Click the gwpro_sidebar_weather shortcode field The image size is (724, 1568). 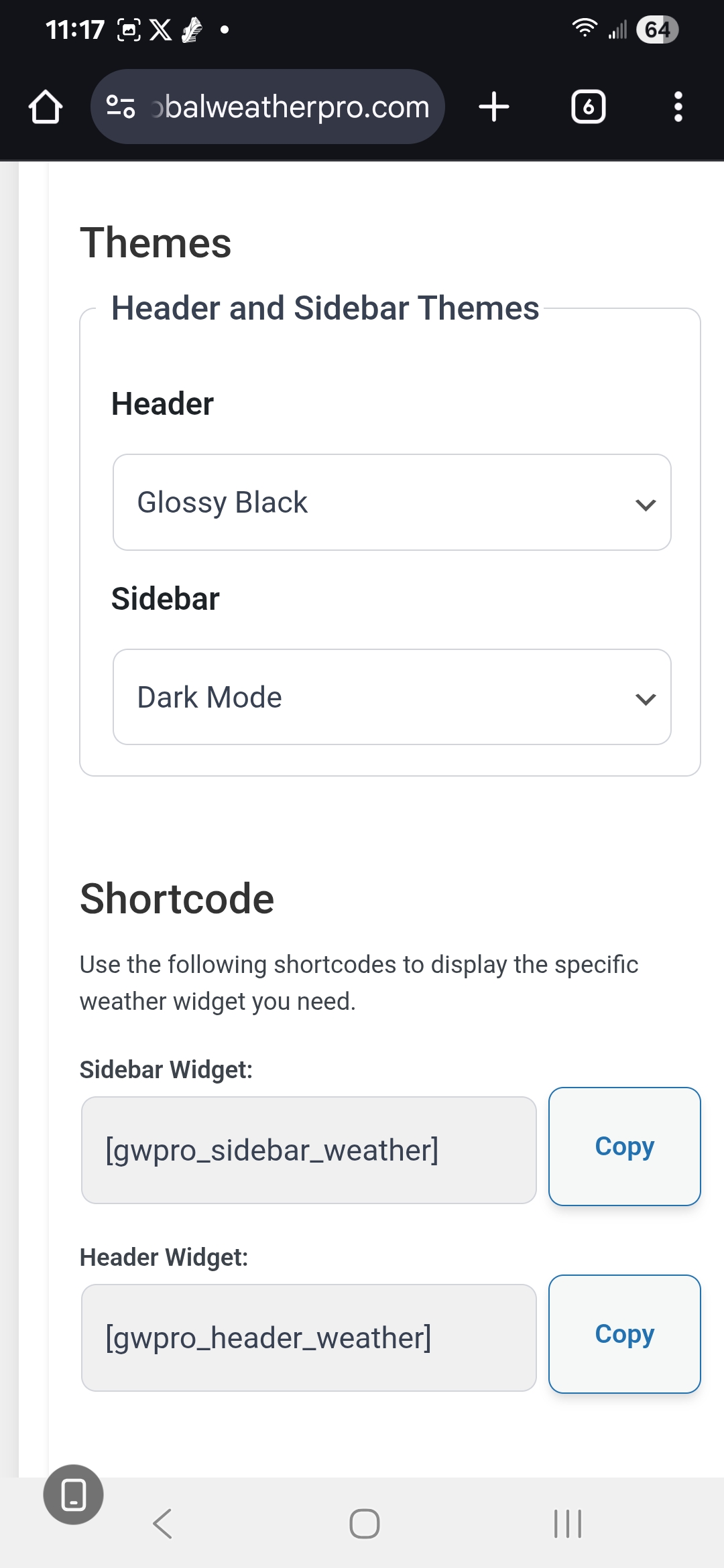(308, 1150)
